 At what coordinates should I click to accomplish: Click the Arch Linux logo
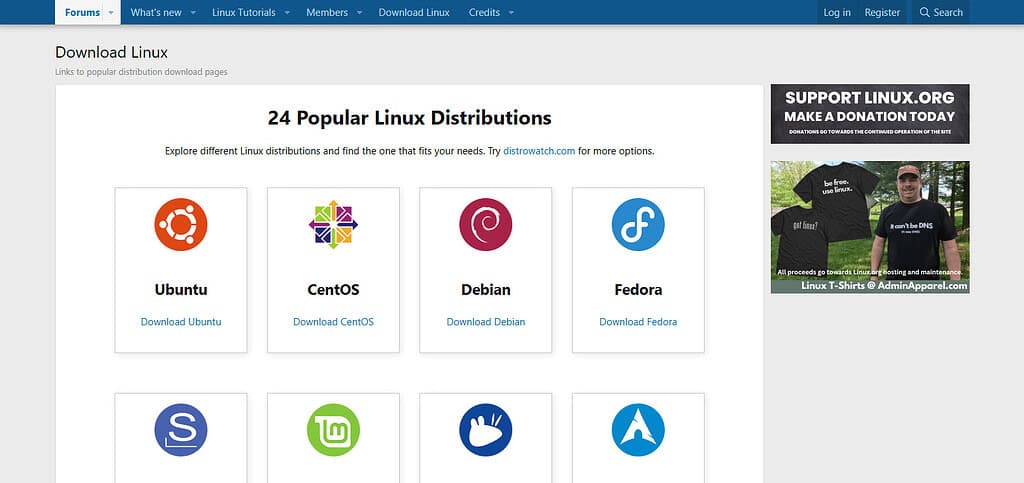tap(638, 430)
